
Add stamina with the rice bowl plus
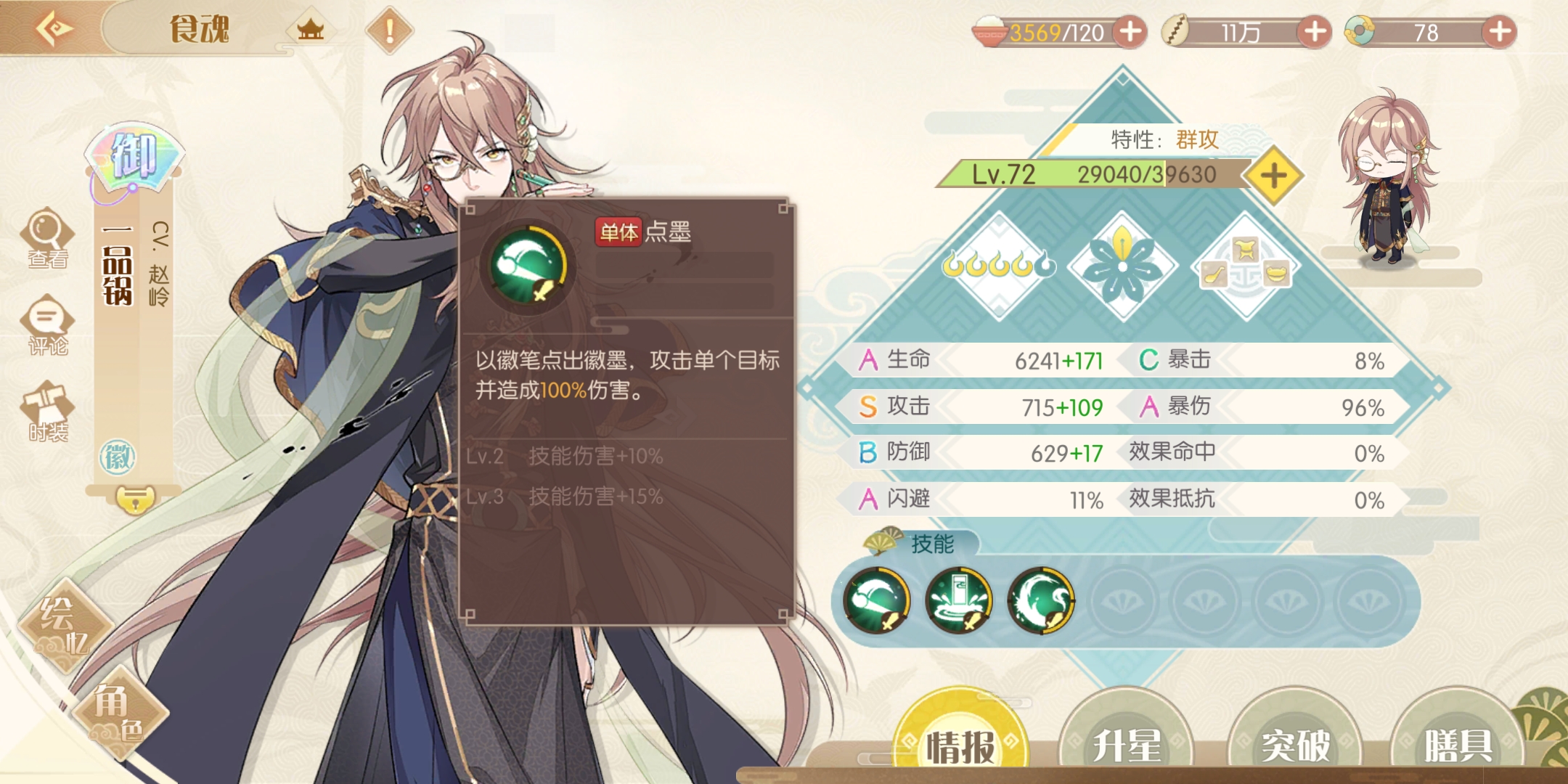pos(1130,32)
